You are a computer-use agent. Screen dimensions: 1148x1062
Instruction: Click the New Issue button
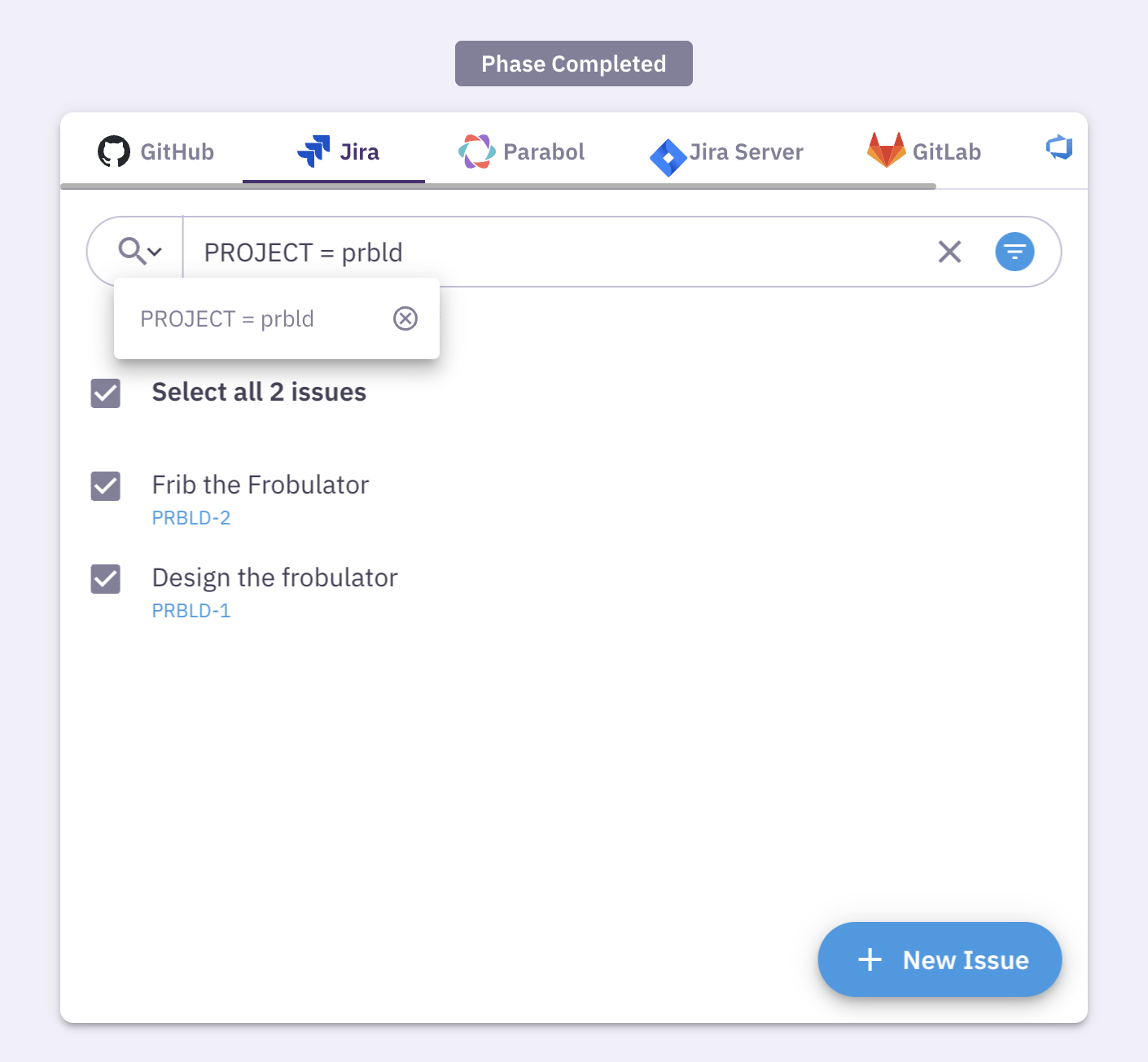(939, 959)
